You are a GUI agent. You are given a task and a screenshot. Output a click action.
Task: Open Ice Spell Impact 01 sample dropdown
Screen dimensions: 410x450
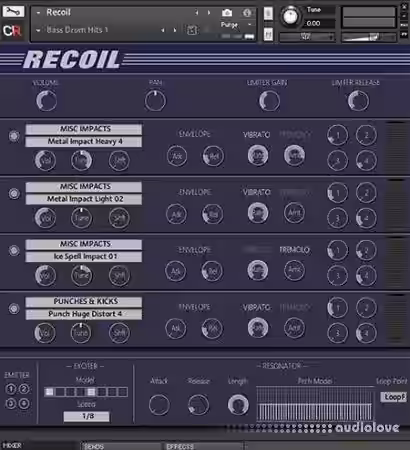coord(84,257)
